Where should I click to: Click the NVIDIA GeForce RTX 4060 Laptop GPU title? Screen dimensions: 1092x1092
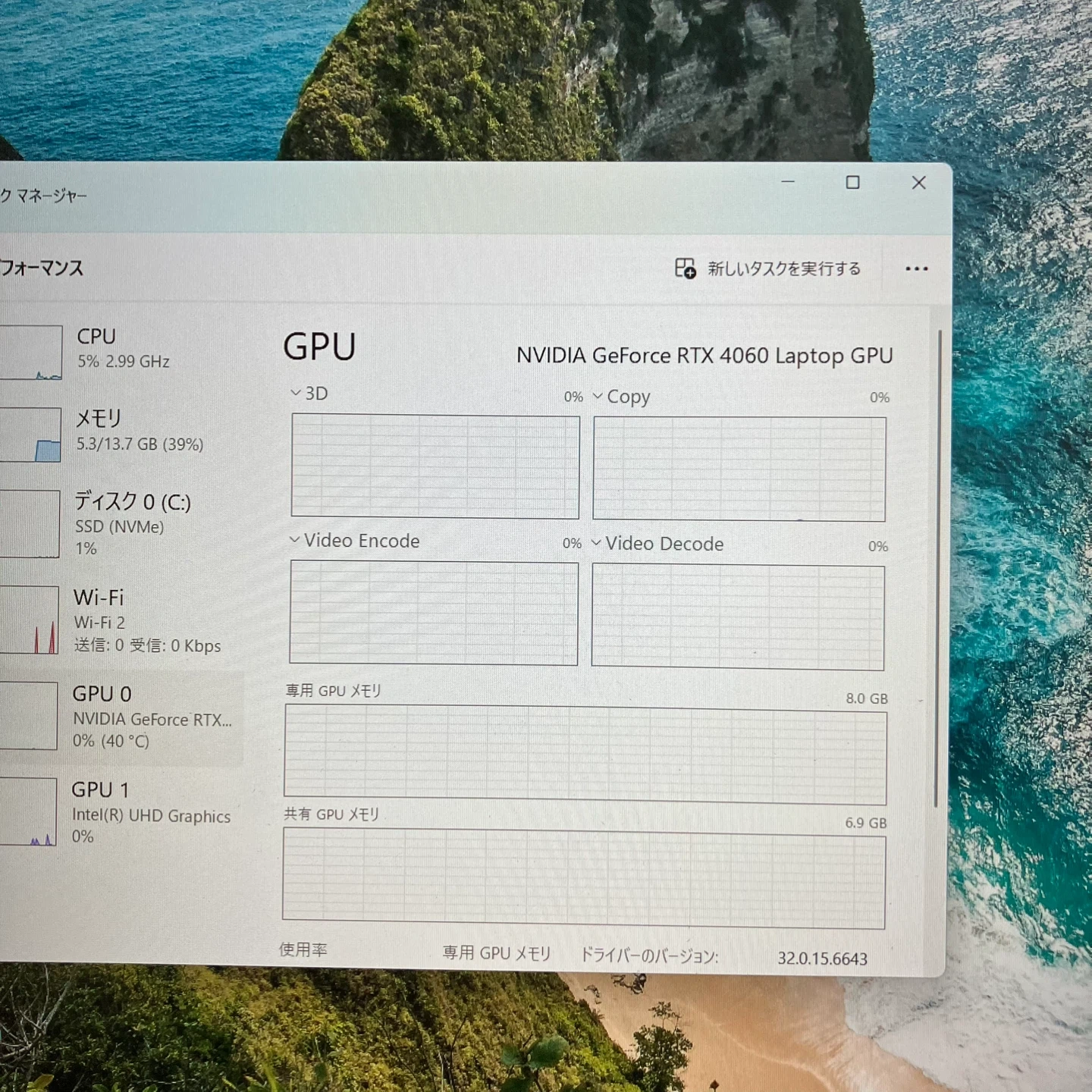704,356
